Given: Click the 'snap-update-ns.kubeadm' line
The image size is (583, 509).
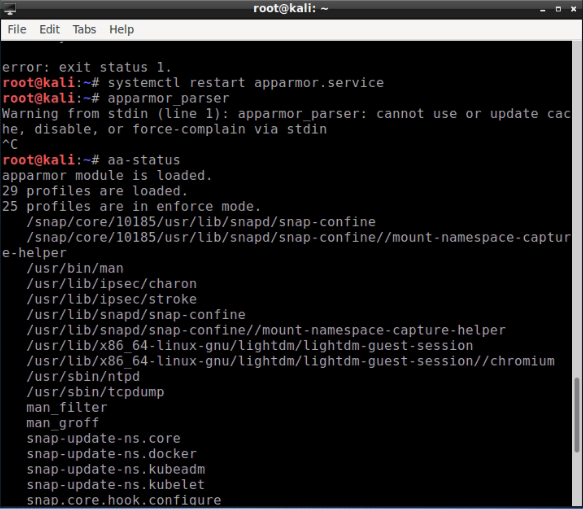Looking at the screenshot, I should [x=116, y=470].
